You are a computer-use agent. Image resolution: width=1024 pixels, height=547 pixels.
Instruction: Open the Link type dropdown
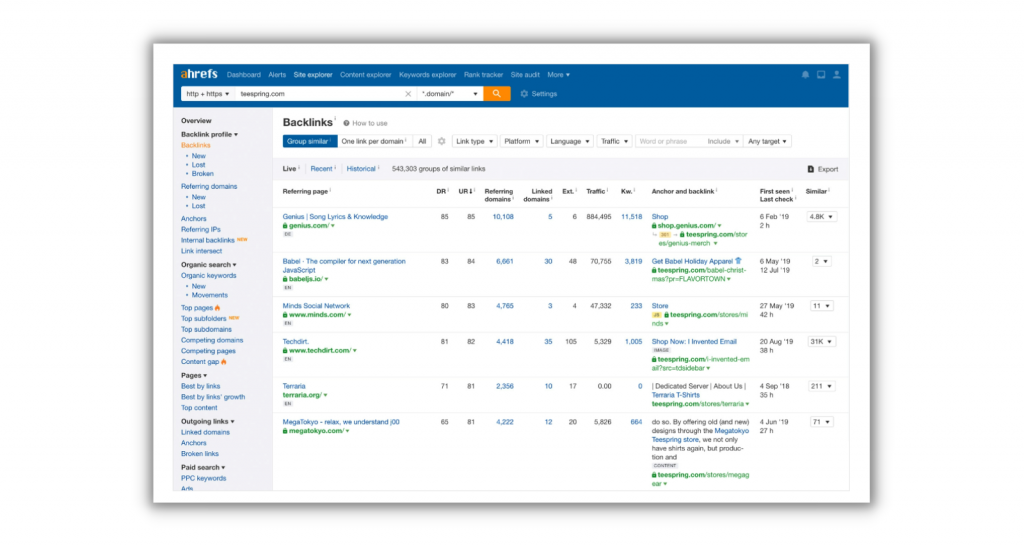click(474, 141)
